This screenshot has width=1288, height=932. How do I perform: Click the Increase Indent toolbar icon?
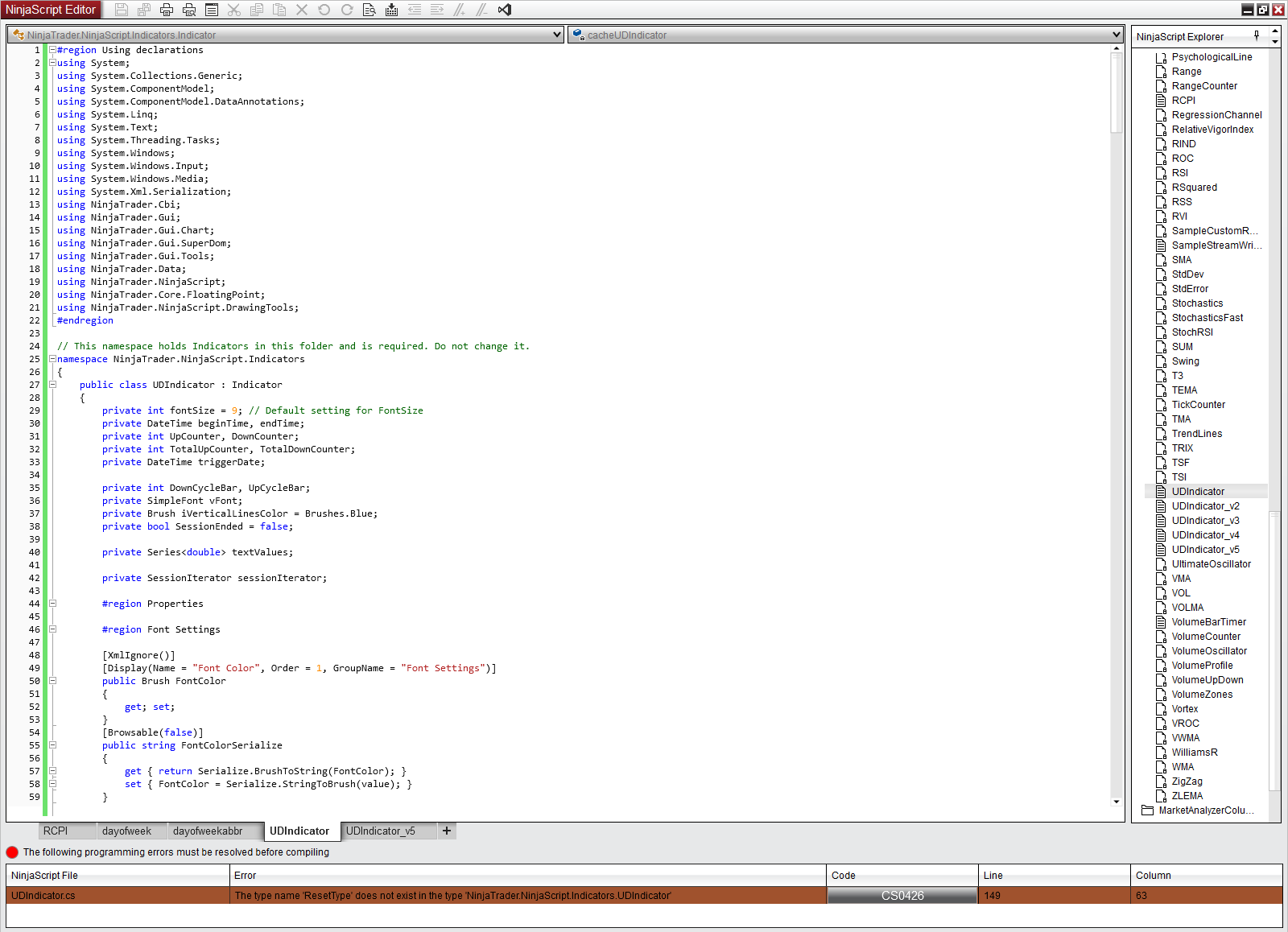437,10
